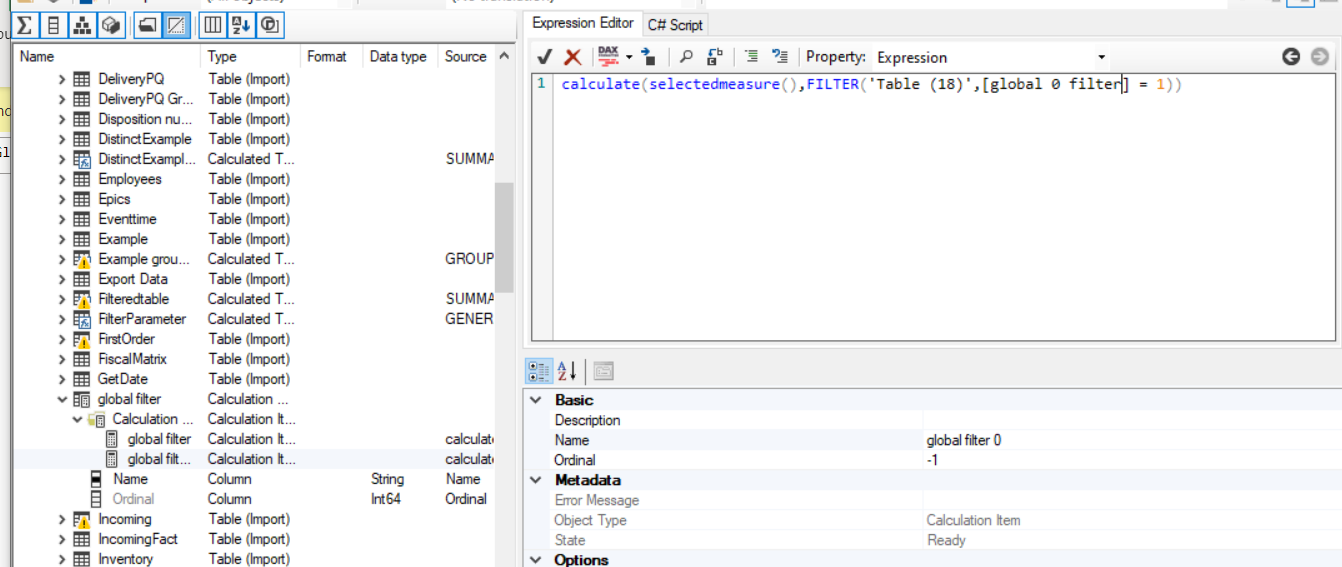Toggle Show Hierarchies toolbar button
The image size is (1342, 567).
[82, 24]
